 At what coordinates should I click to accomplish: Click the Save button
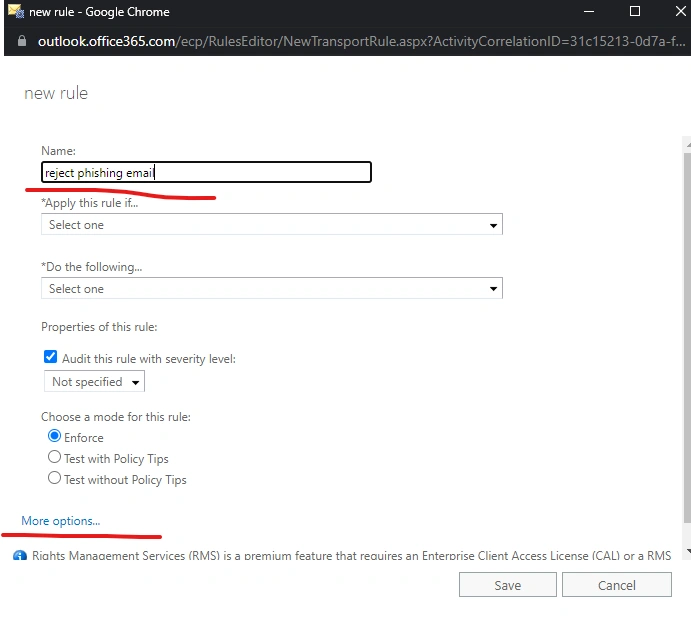[x=508, y=585]
